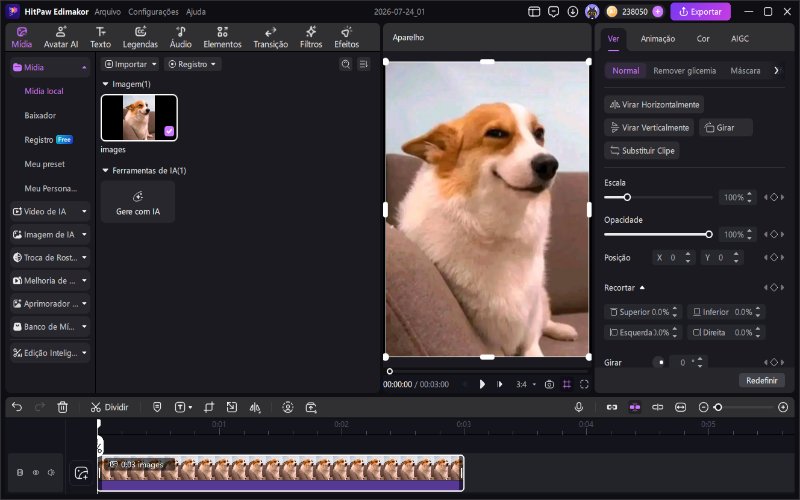Click the avatar face icon in timeline toolbar
The image size is (800, 500).
[x=288, y=407]
